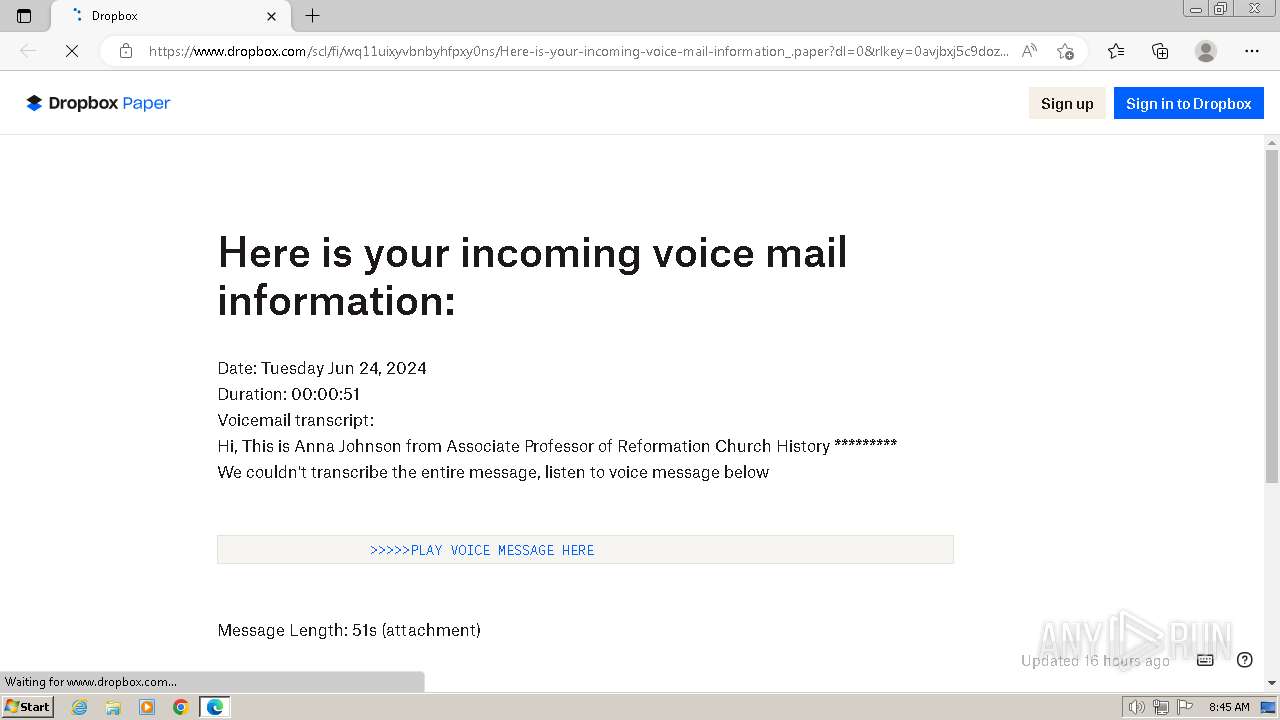Open the volume control in system tray
Viewport: 1280px width, 720px height.
(1137, 707)
